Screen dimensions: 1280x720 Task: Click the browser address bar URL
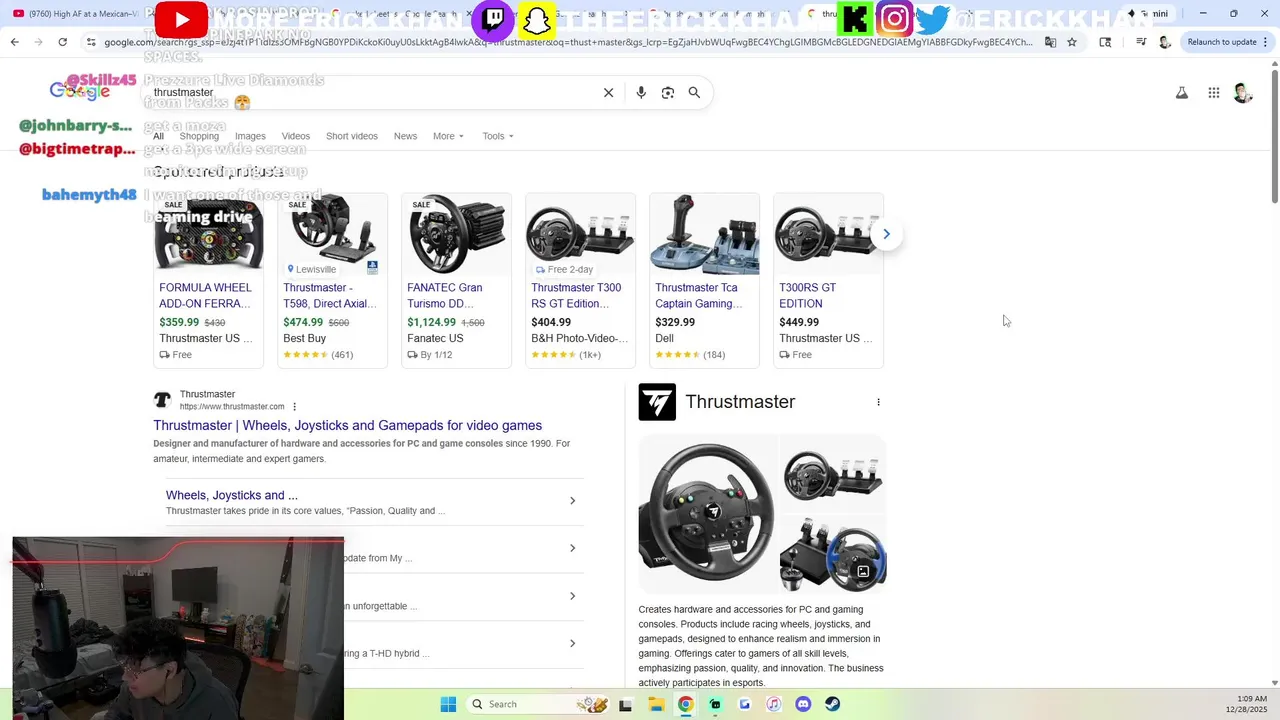[568, 42]
